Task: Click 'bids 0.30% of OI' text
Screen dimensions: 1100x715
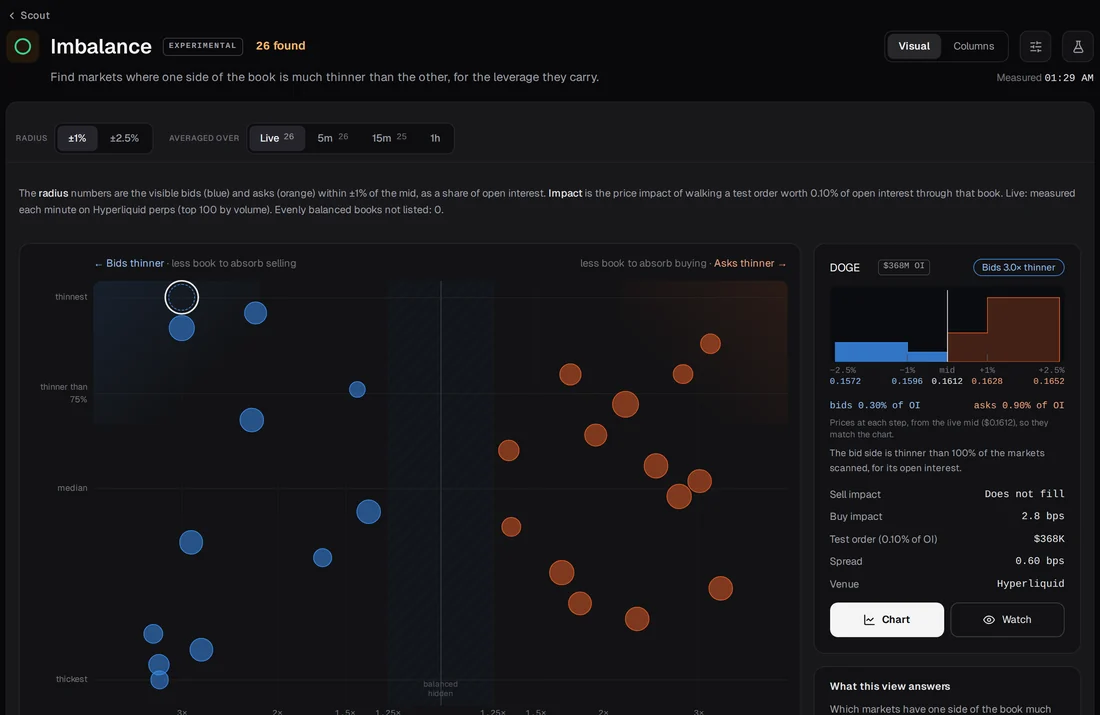Action: 874,405
